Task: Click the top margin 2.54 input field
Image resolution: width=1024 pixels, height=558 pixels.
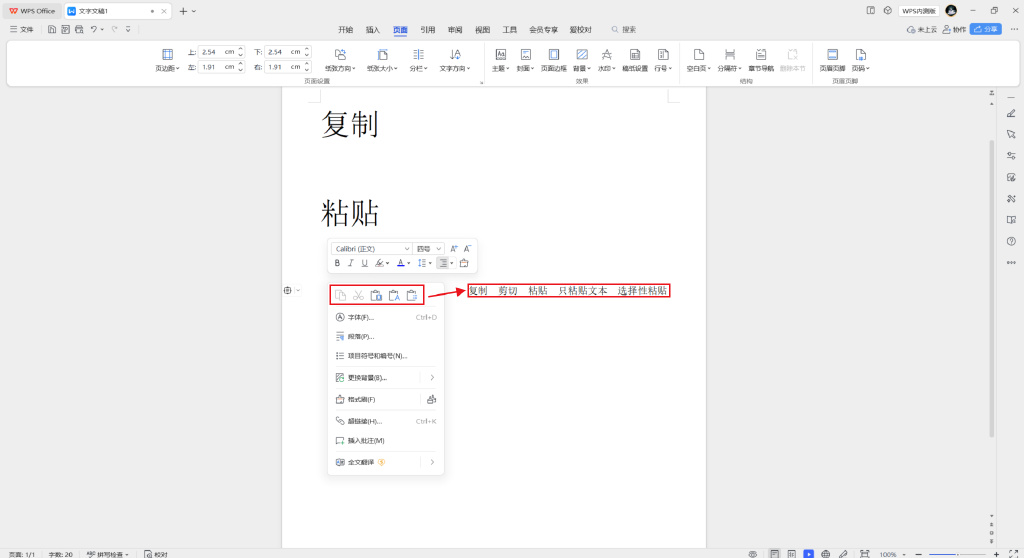Action: coord(217,52)
